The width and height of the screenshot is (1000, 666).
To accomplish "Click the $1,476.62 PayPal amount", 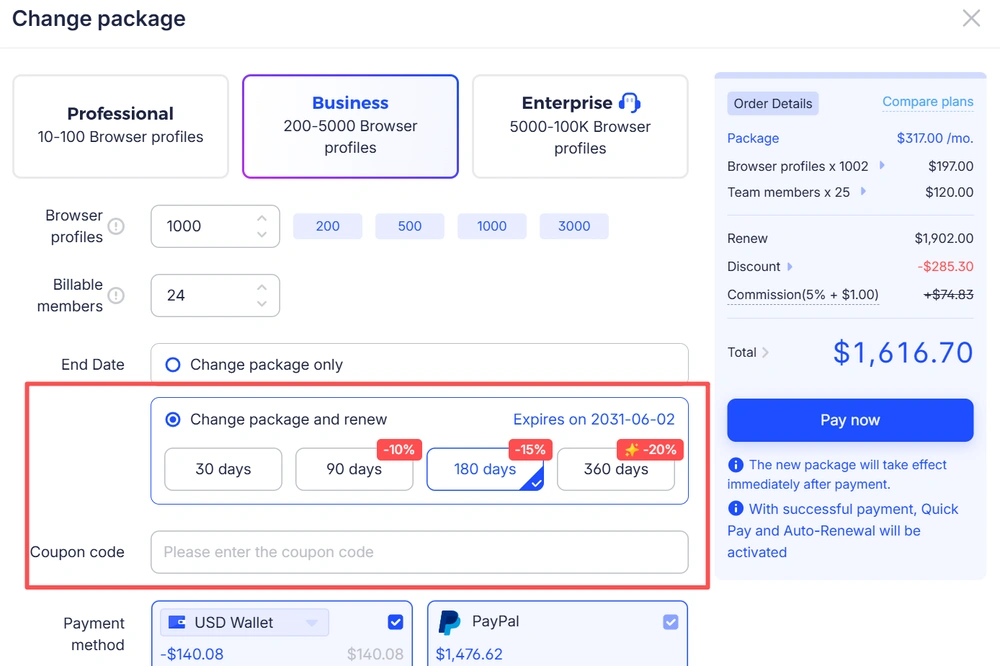I will click(469, 654).
